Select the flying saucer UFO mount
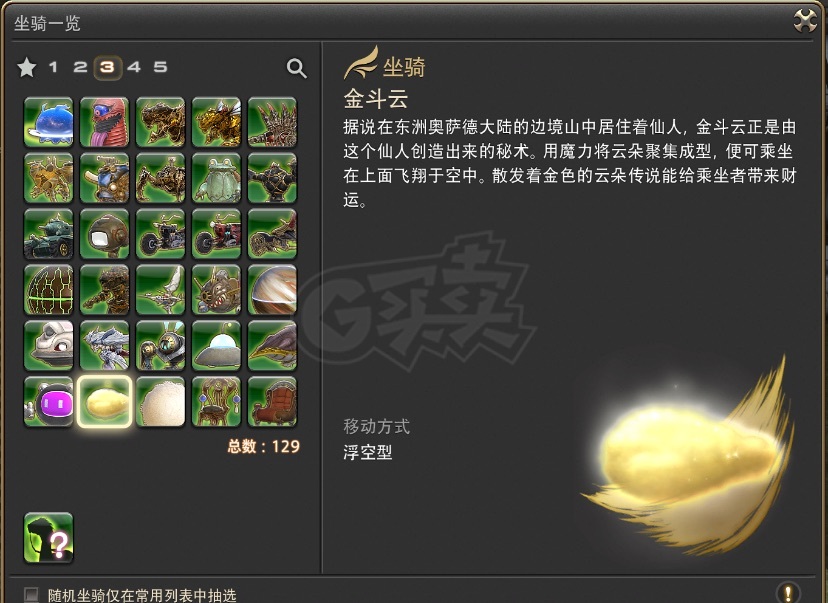 pos(217,346)
